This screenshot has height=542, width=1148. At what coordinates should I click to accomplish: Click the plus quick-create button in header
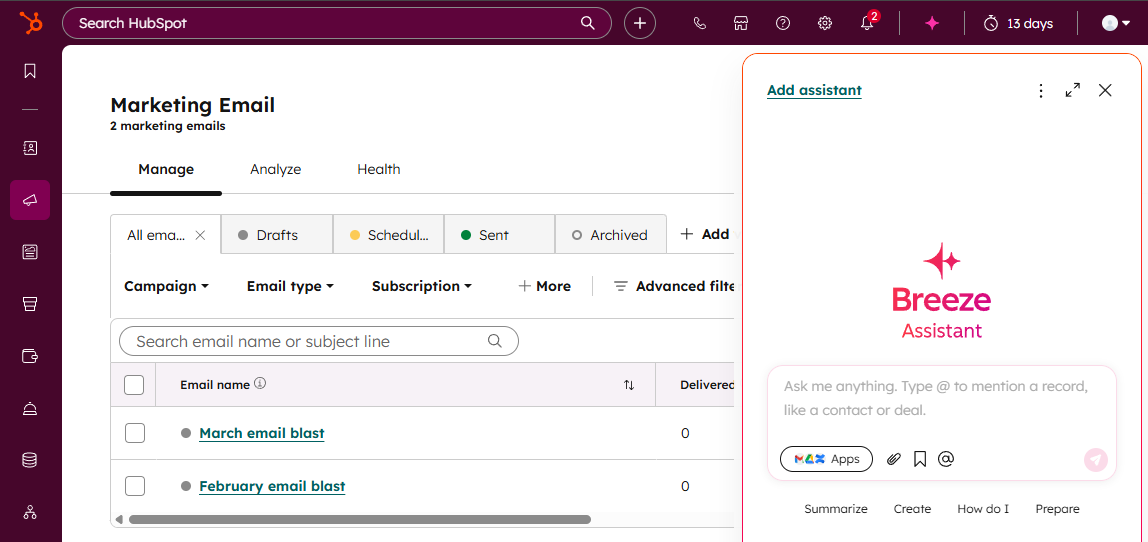pos(640,23)
